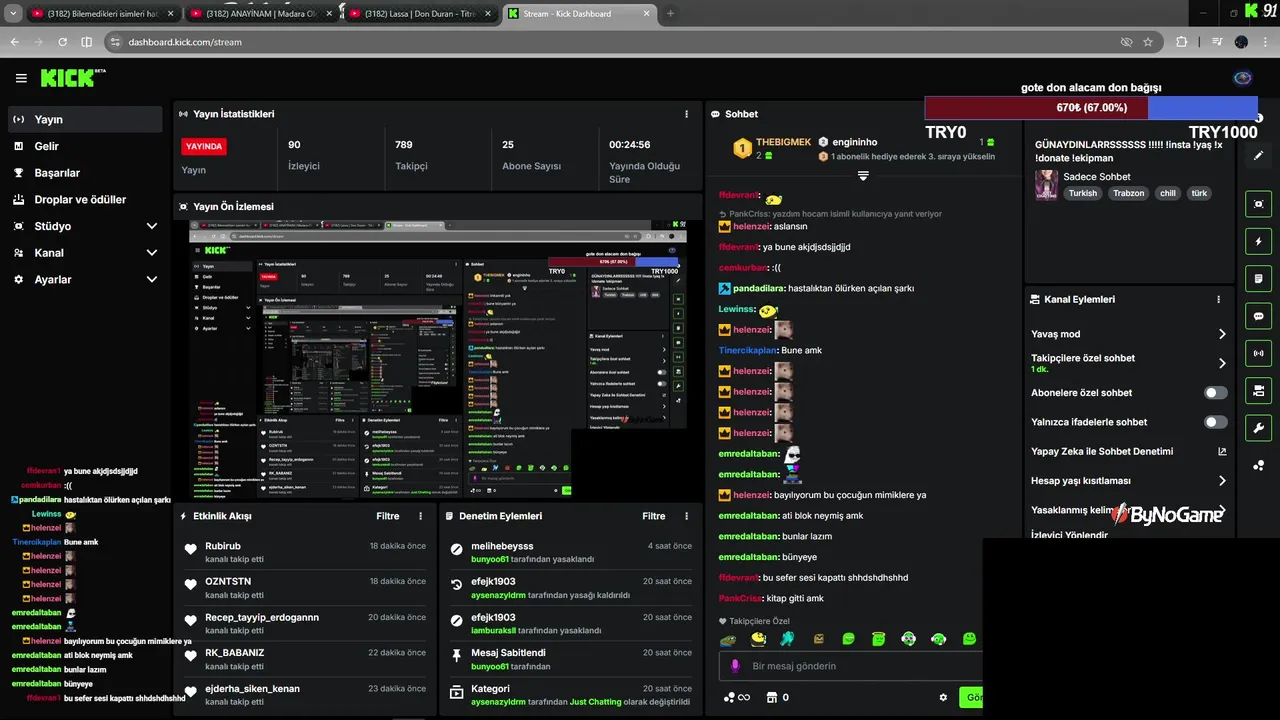Click Recep_tayyip_erdogannn in the activity feed

262,618
